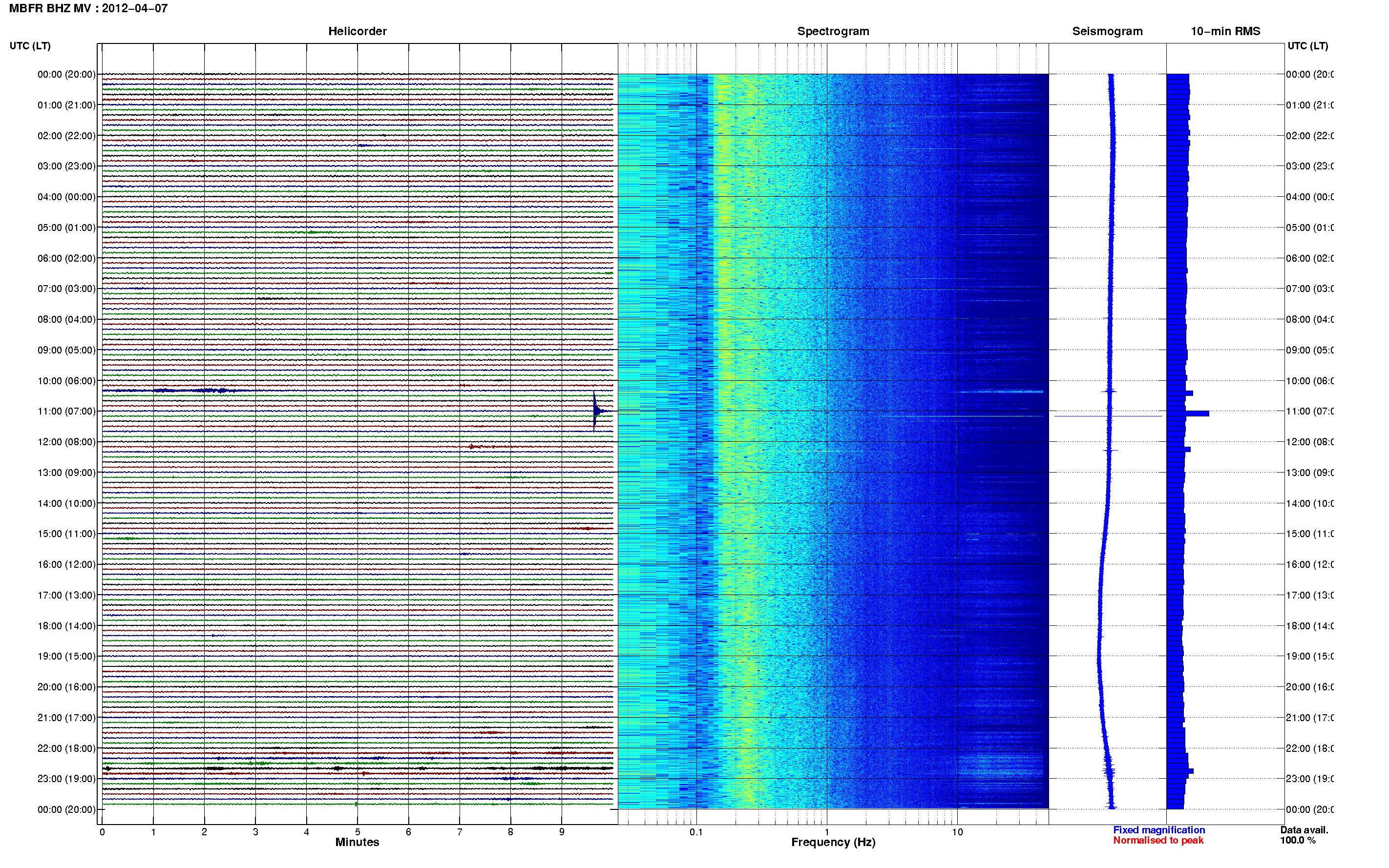Select the 'Helicorder' panel heading
1389x868 pixels.
(x=357, y=31)
